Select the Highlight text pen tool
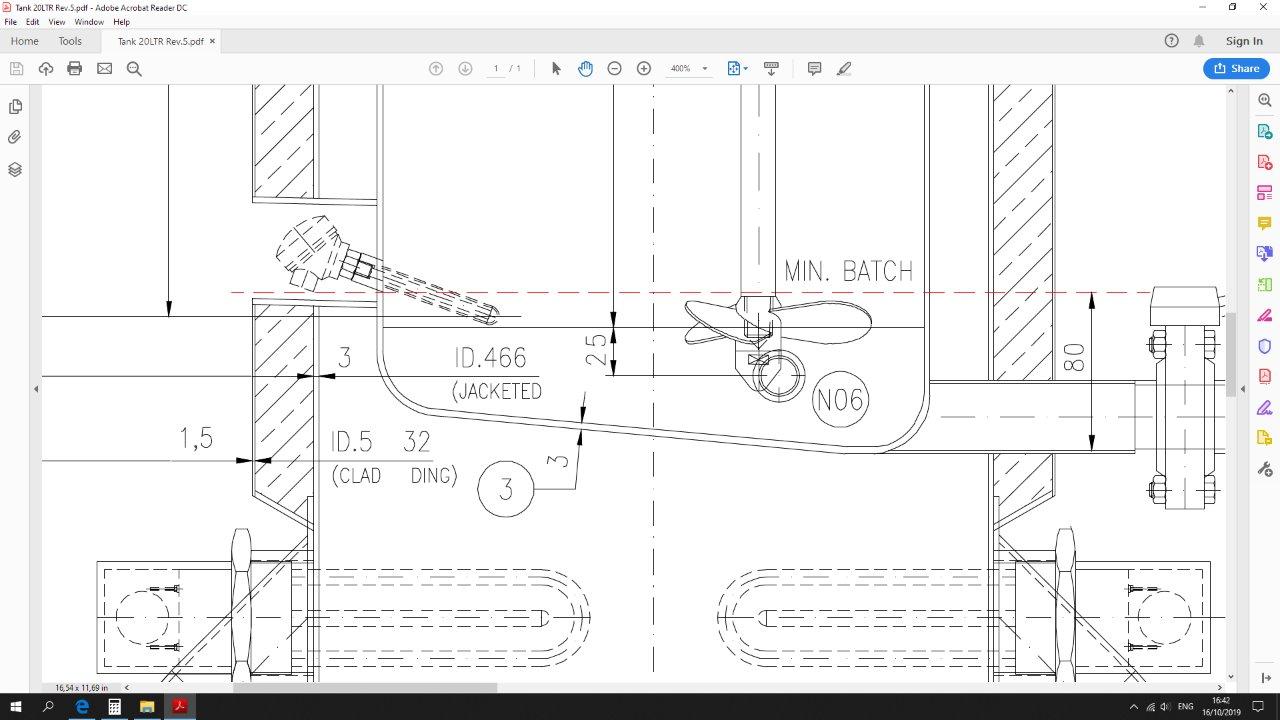This screenshot has width=1280, height=720. pyautogui.click(x=844, y=69)
